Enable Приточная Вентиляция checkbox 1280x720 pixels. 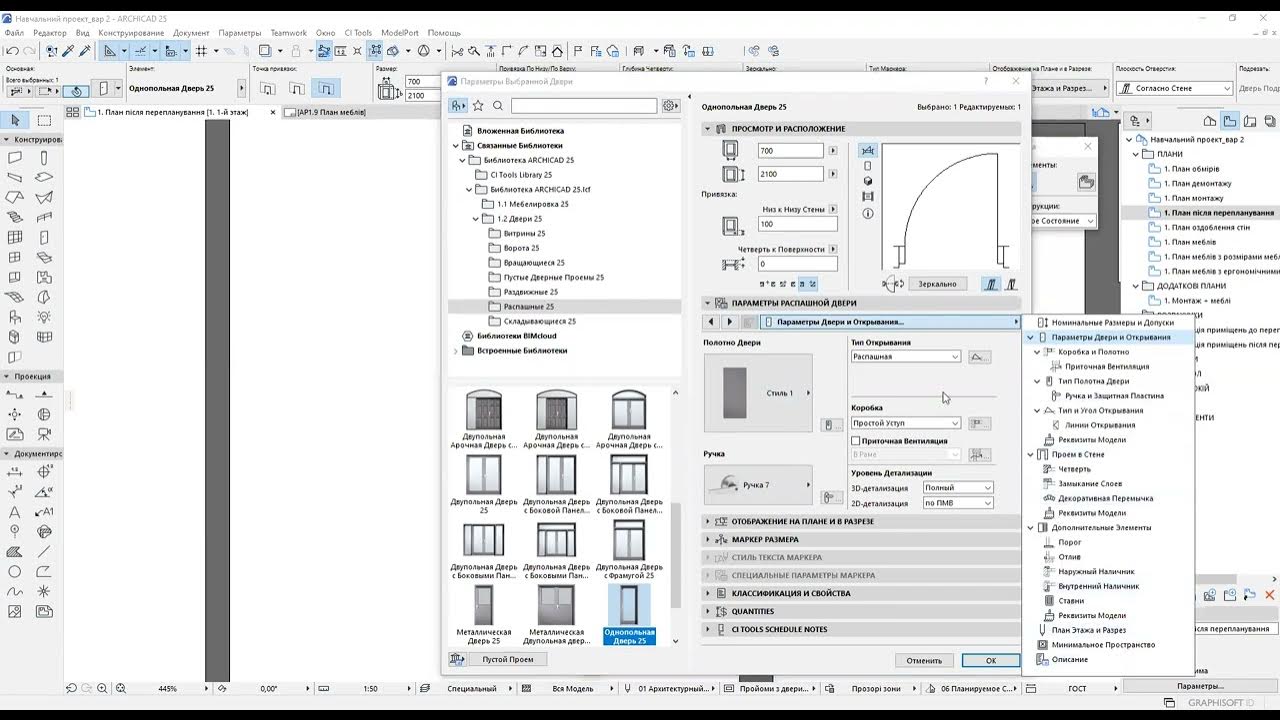[x=855, y=440]
